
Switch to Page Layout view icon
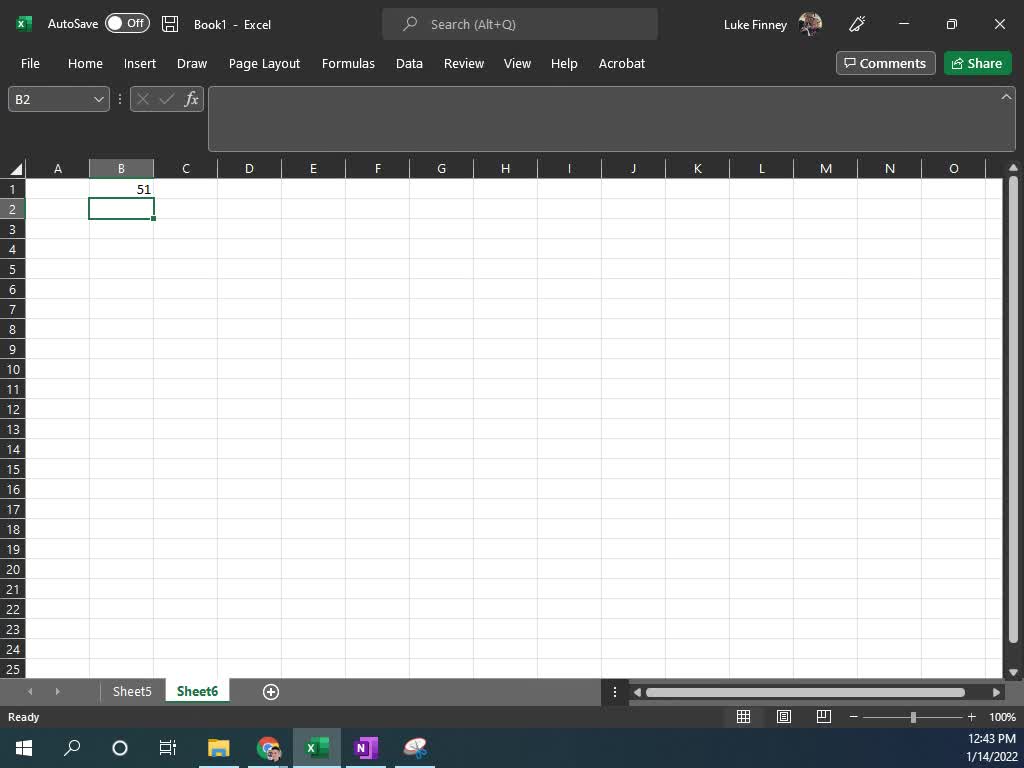(x=784, y=717)
